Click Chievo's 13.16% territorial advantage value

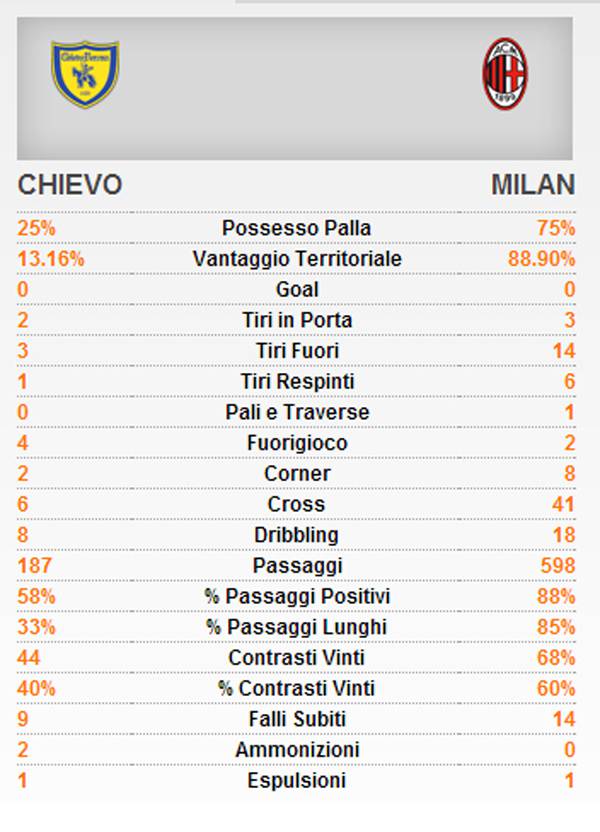point(51,259)
